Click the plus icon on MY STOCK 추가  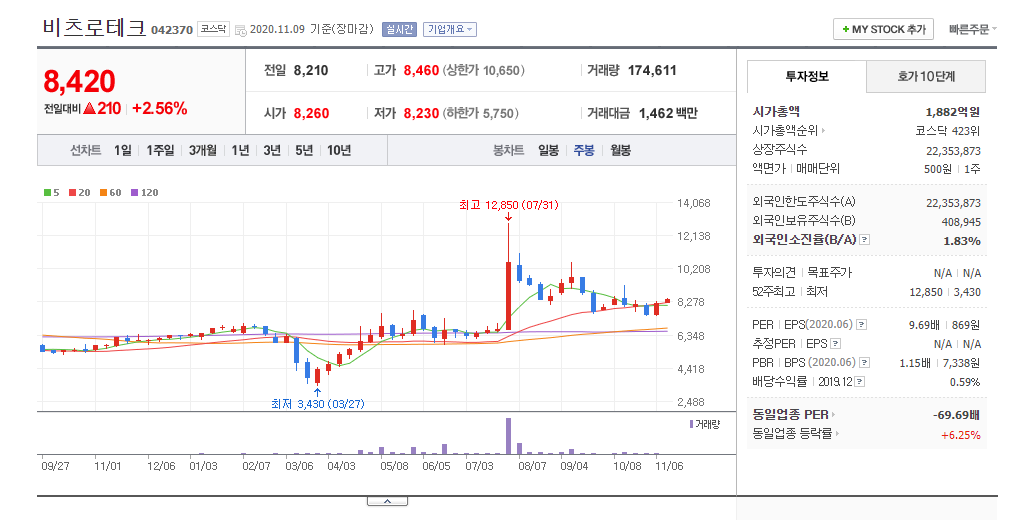846,30
